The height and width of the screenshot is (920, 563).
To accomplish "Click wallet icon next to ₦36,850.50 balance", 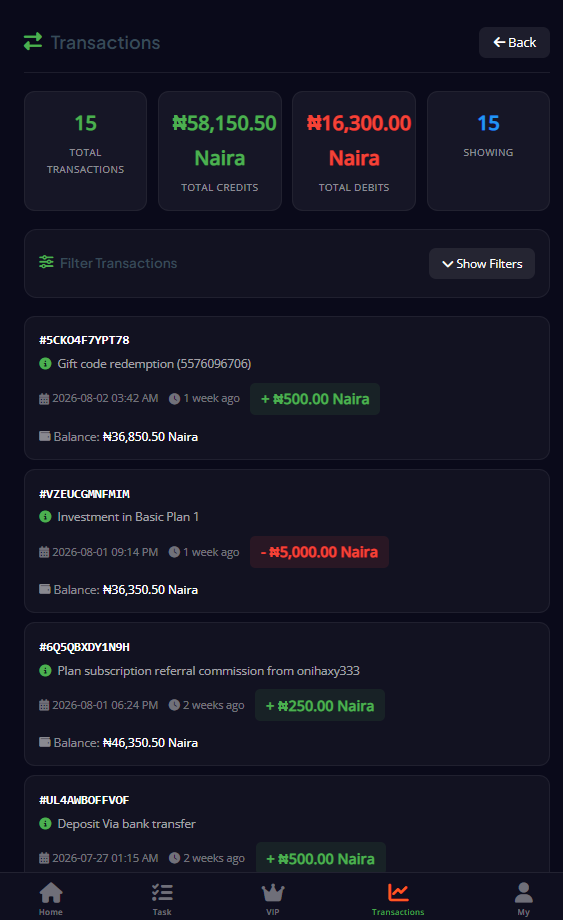I will point(45,436).
